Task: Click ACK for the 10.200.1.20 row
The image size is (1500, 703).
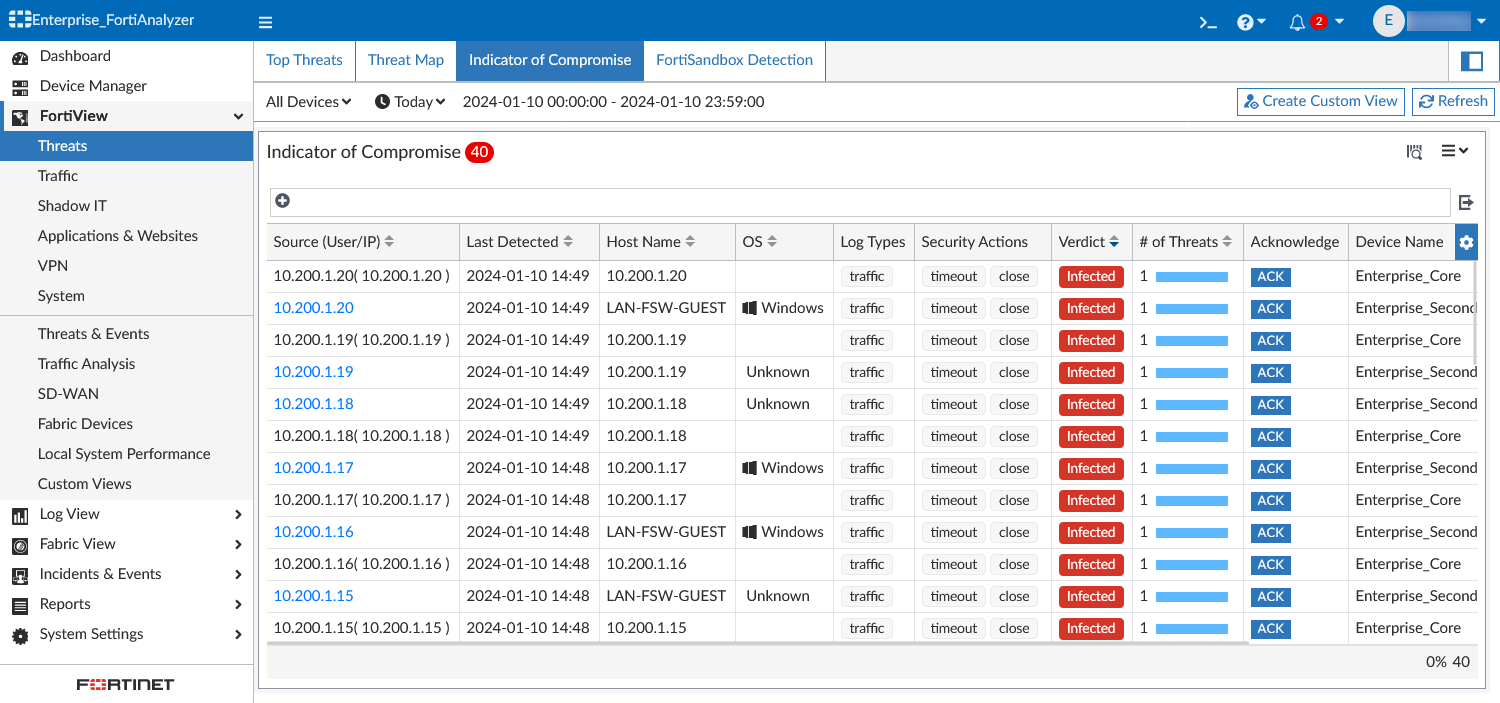Action: click(1269, 308)
